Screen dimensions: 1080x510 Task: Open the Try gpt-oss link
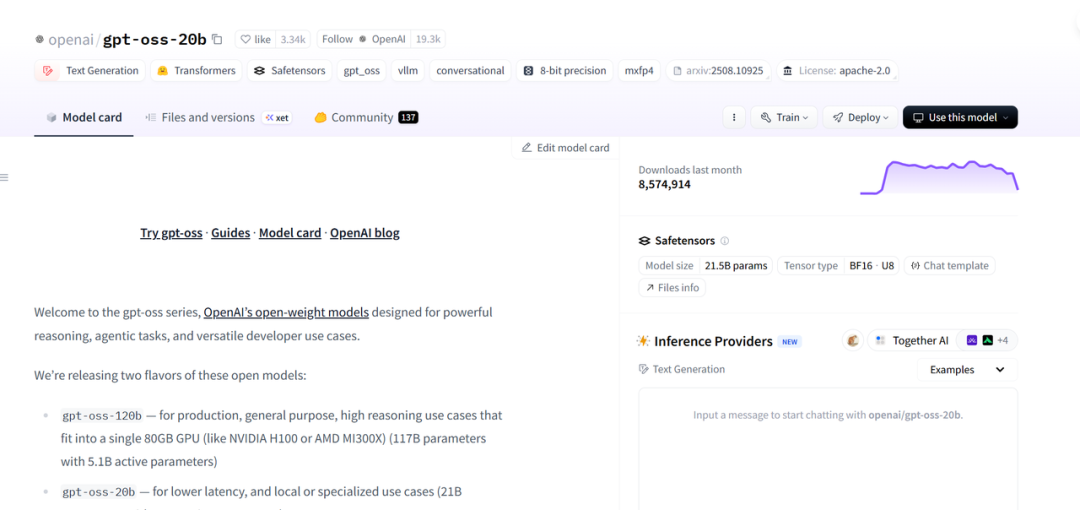tap(172, 233)
